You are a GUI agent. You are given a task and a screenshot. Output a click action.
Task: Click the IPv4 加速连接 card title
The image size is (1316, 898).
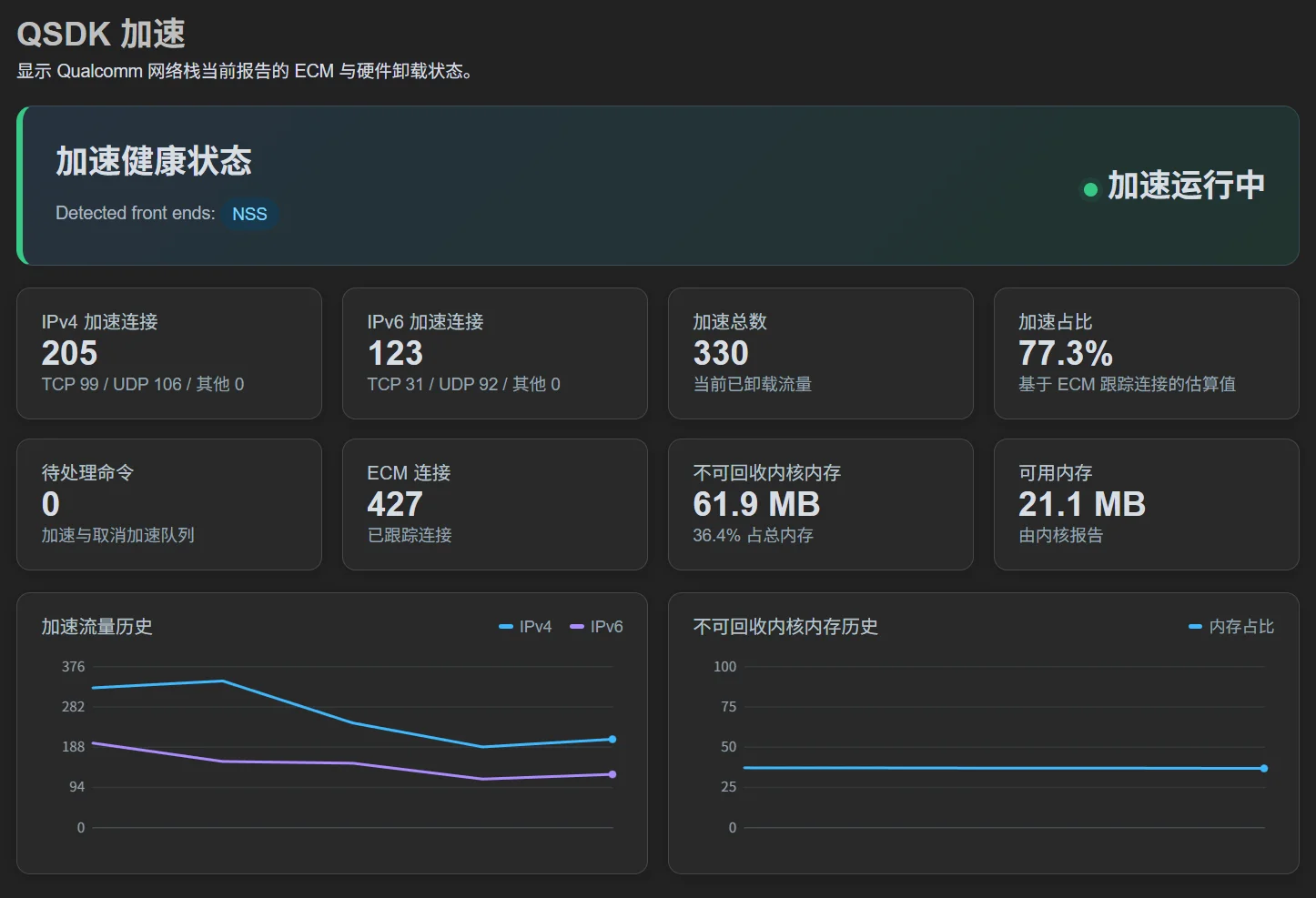pyautogui.click(x=100, y=322)
